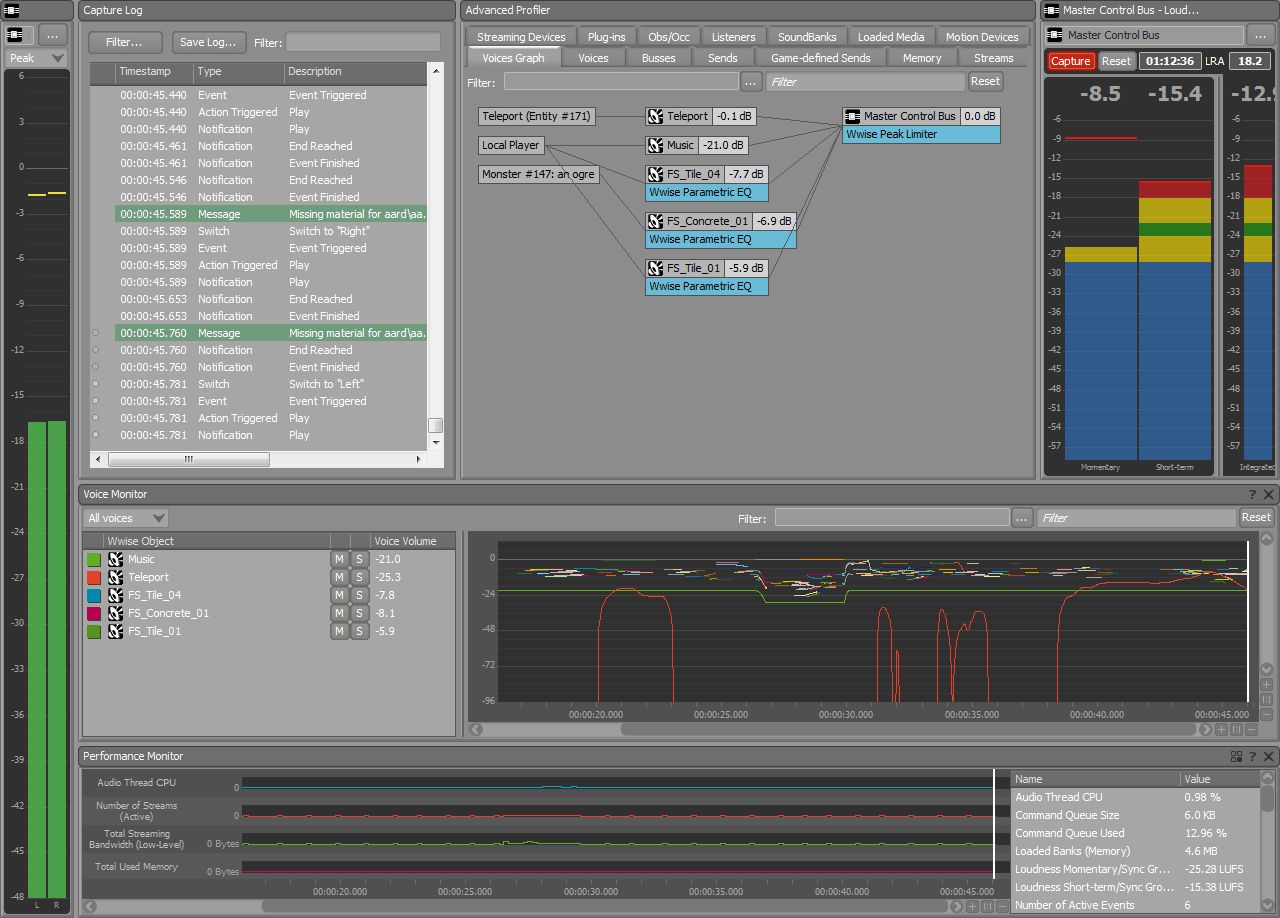Zoom in the Voice Monitor graph vertically
The height and width of the screenshot is (918, 1280).
[1266, 685]
